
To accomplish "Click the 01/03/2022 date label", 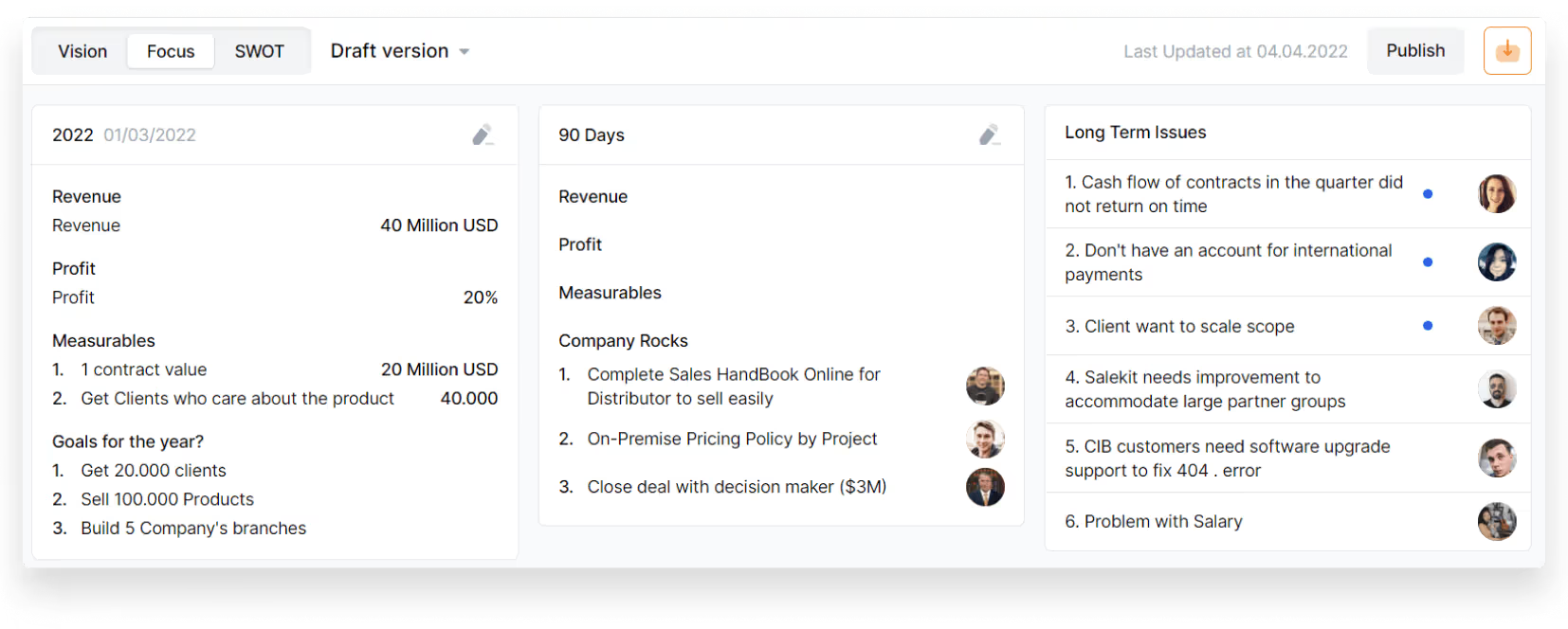I will pyautogui.click(x=150, y=135).
